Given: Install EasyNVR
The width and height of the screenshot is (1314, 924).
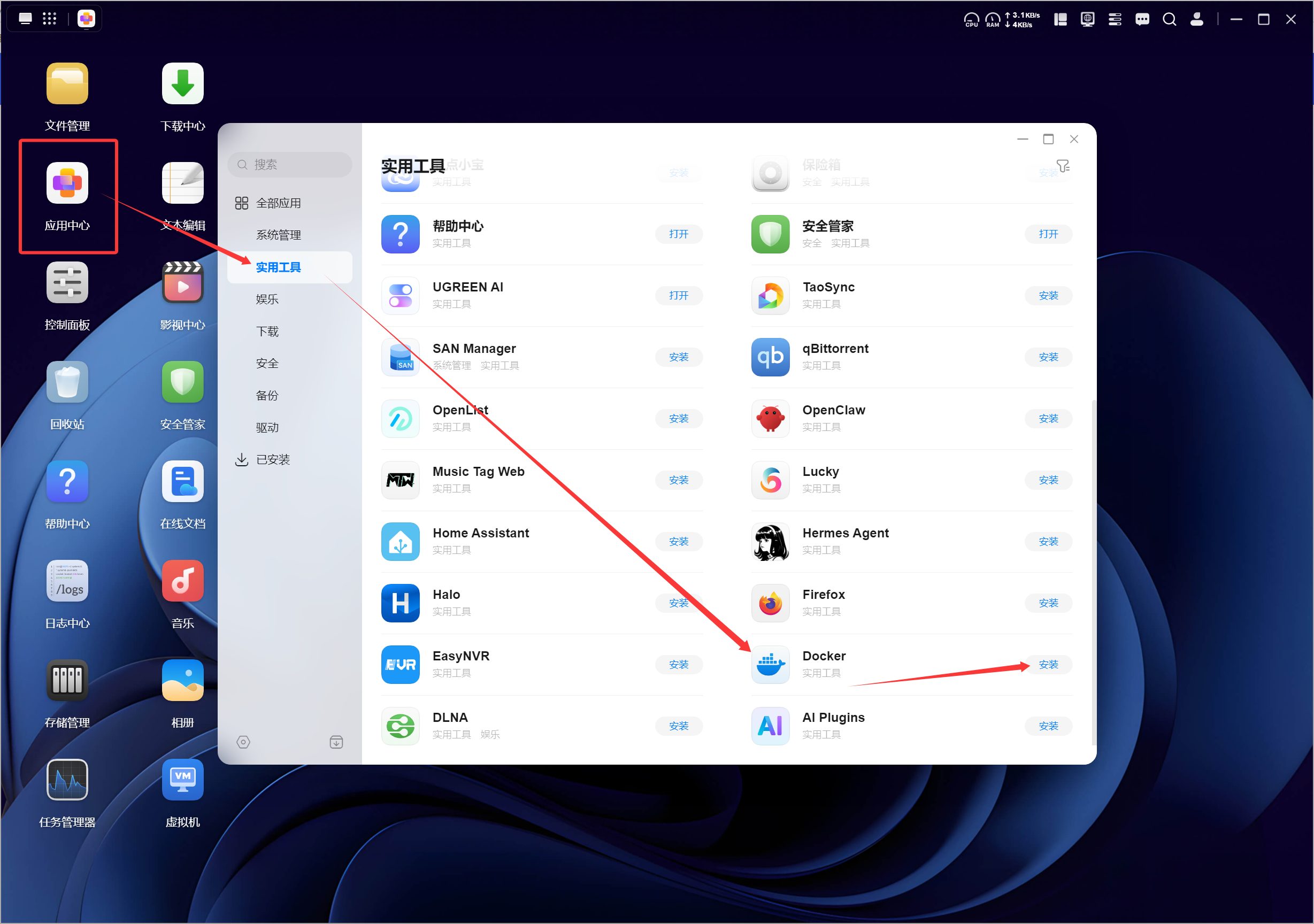Looking at the screenshot, I should coord(679,665).
